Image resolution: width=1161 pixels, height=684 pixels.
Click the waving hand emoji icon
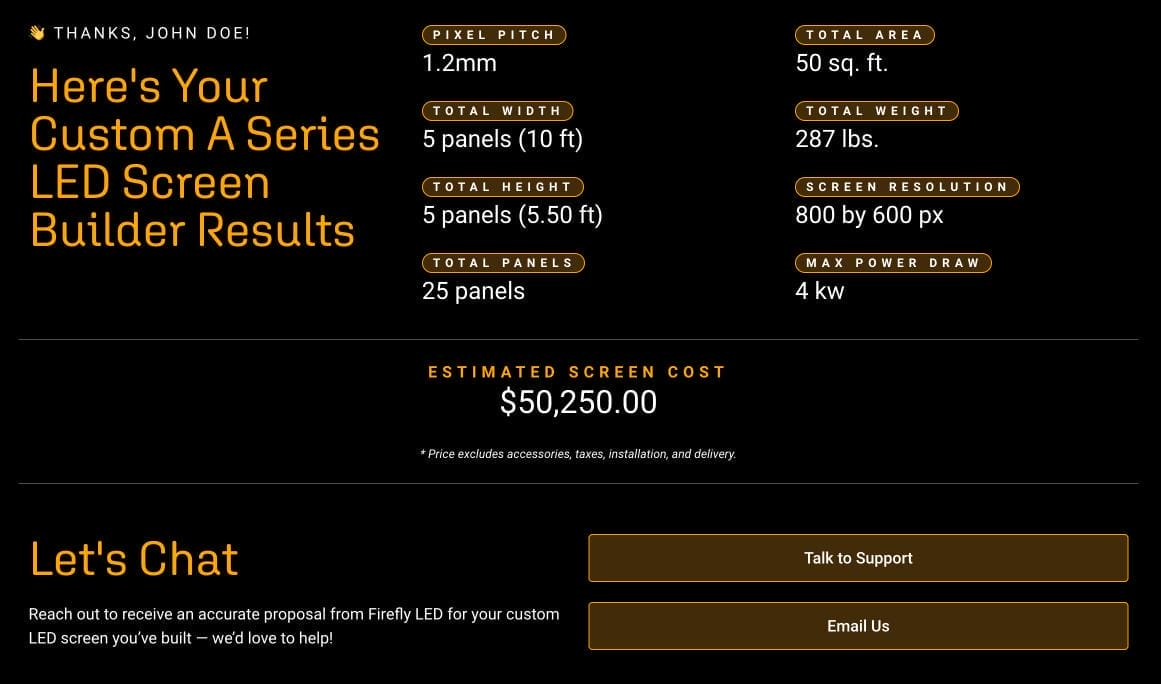click(37, 33)
